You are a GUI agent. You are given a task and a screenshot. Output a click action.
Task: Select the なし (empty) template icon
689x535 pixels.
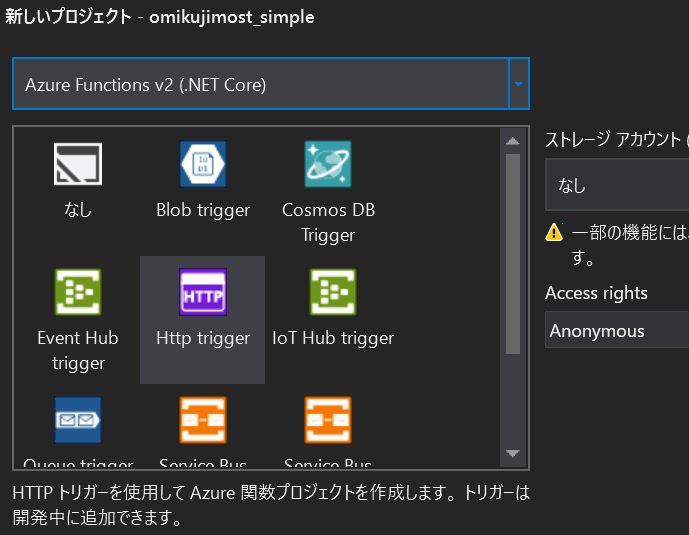point(78,164)
